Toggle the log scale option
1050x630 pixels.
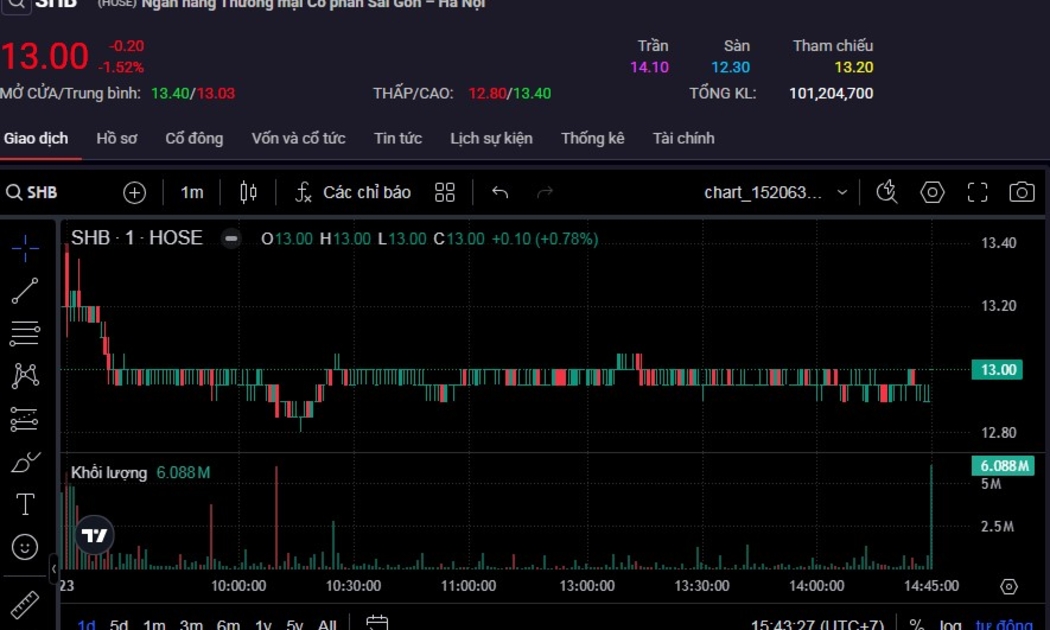(950, 625)
